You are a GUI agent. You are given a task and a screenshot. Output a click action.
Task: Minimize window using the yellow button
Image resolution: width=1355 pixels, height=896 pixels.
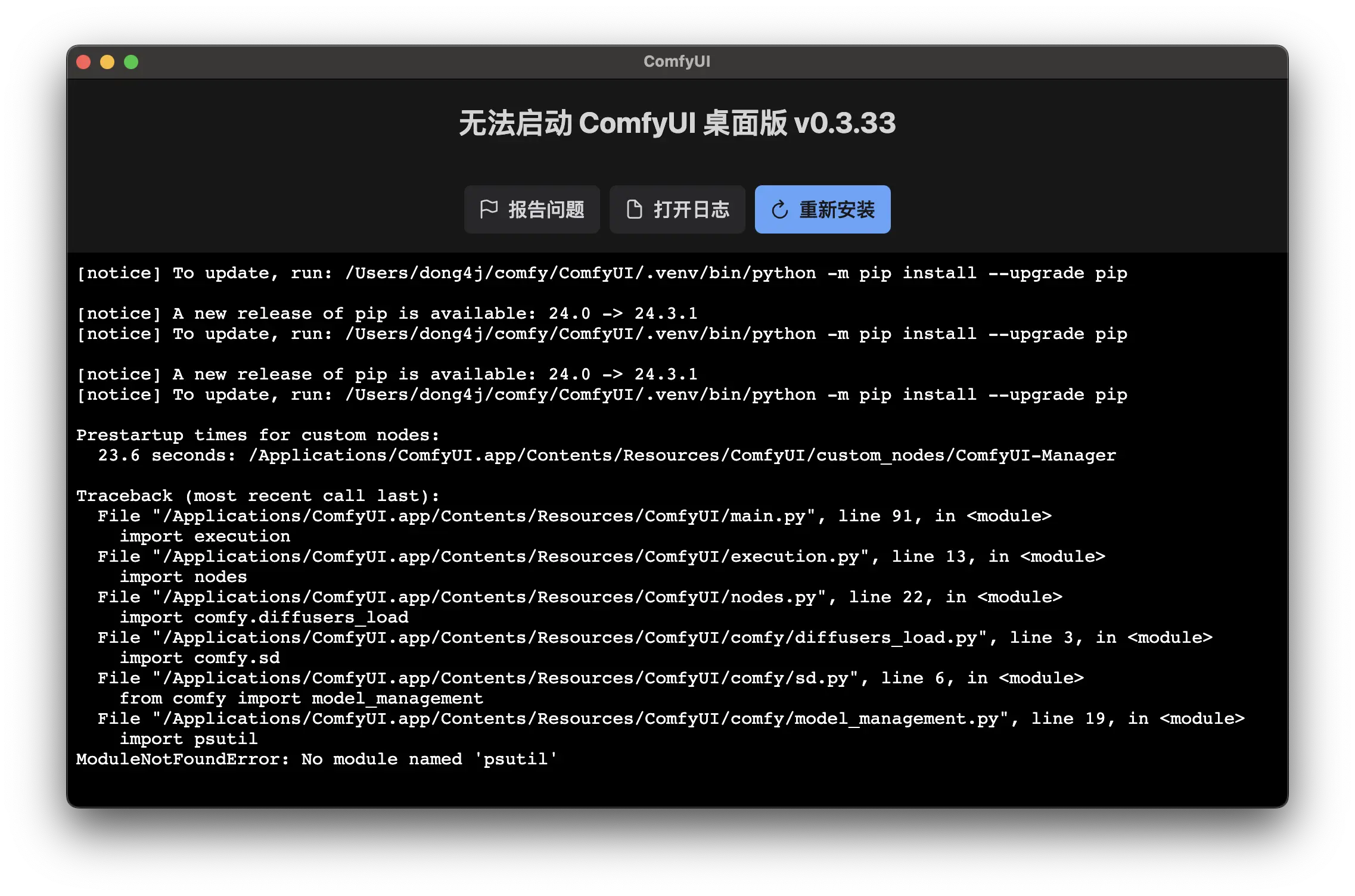[107, 62]
